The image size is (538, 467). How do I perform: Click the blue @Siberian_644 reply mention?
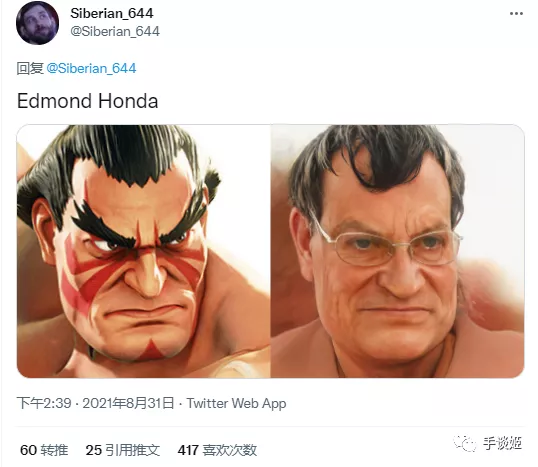(91, 68)
